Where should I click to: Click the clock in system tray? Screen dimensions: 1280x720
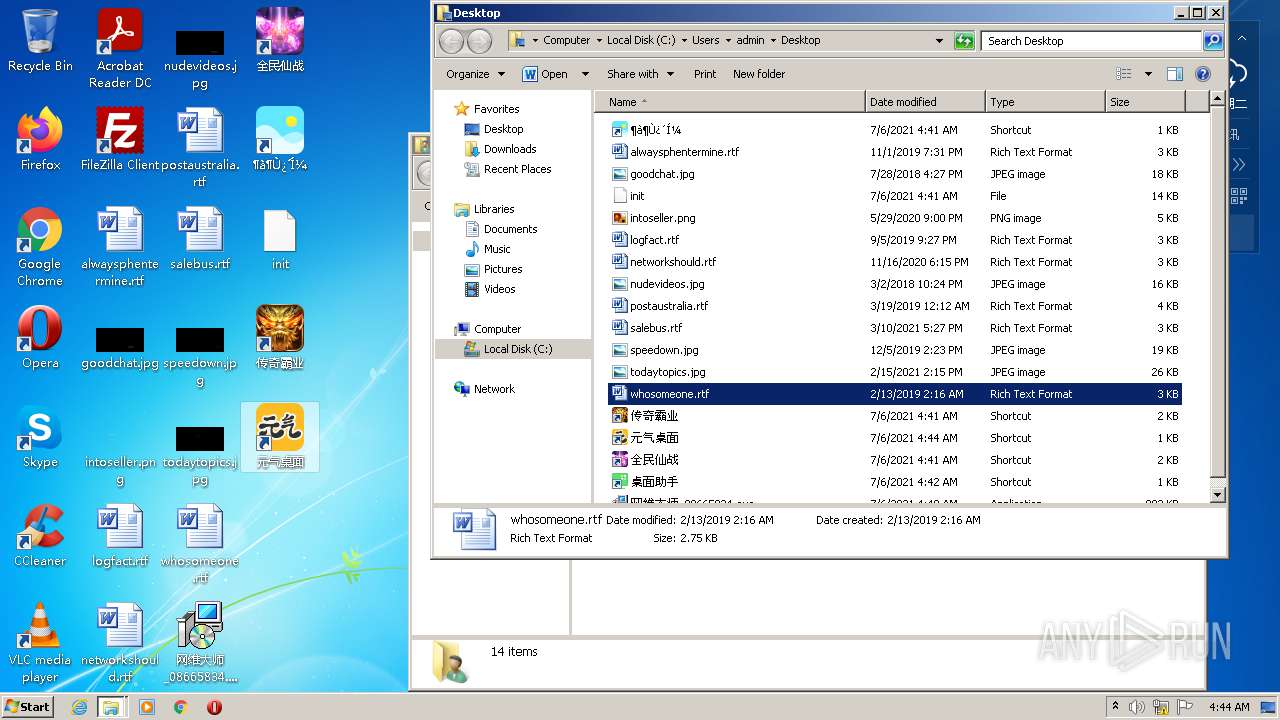click(1229, 707)
